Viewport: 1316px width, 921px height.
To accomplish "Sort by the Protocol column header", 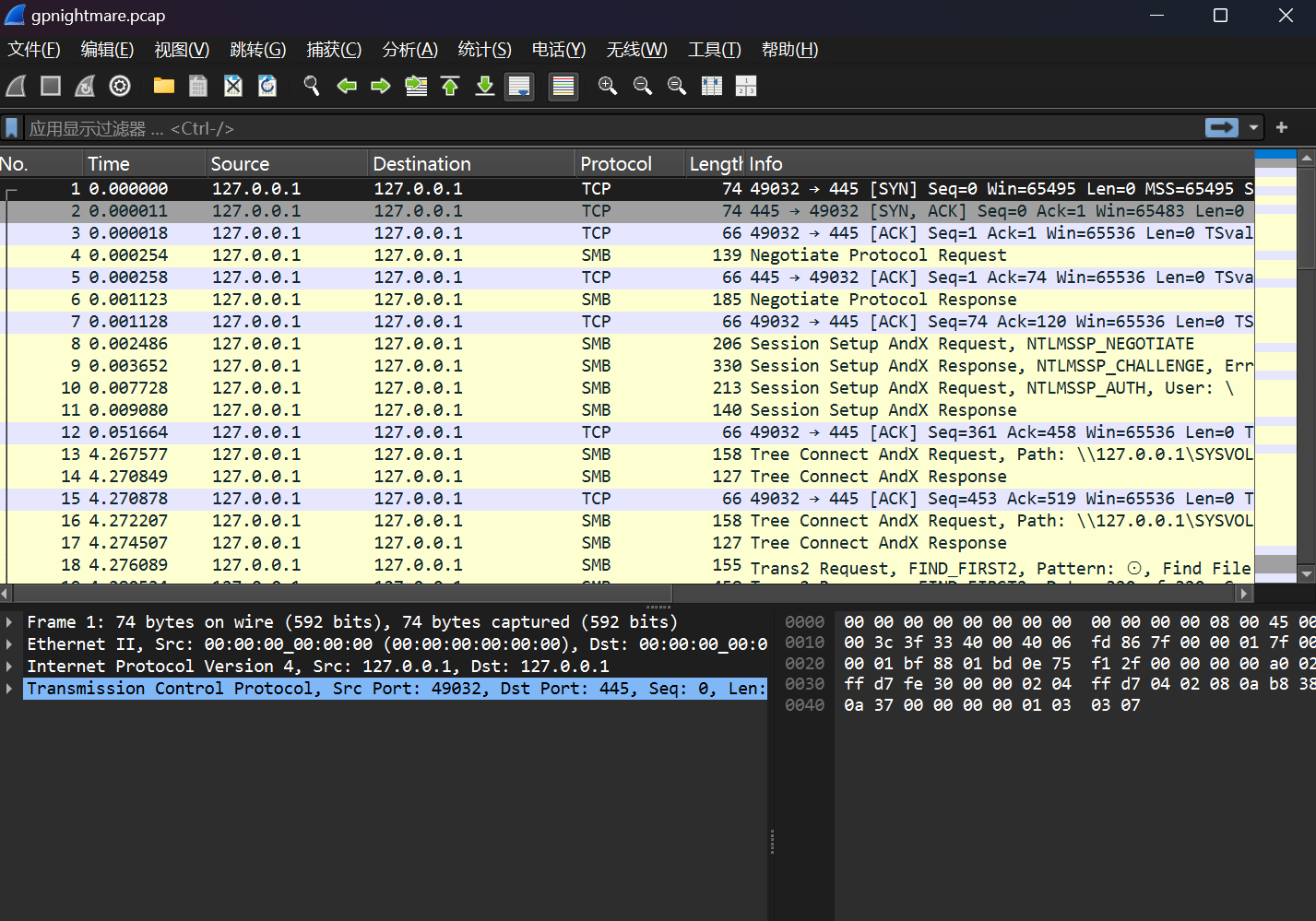I will (630, 163).
